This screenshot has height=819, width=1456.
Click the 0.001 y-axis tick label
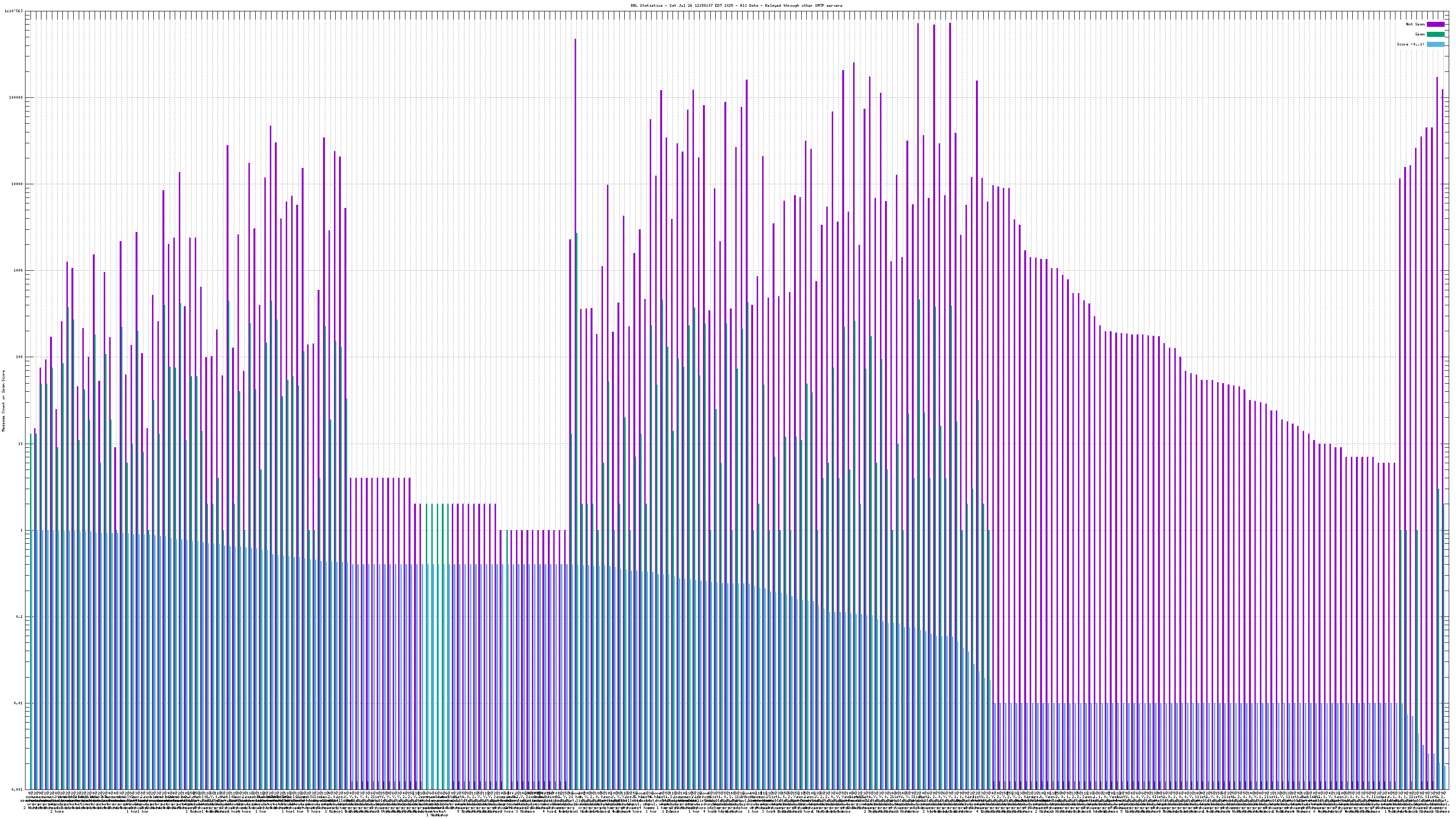pyautogui.click(x=17, y=789)
